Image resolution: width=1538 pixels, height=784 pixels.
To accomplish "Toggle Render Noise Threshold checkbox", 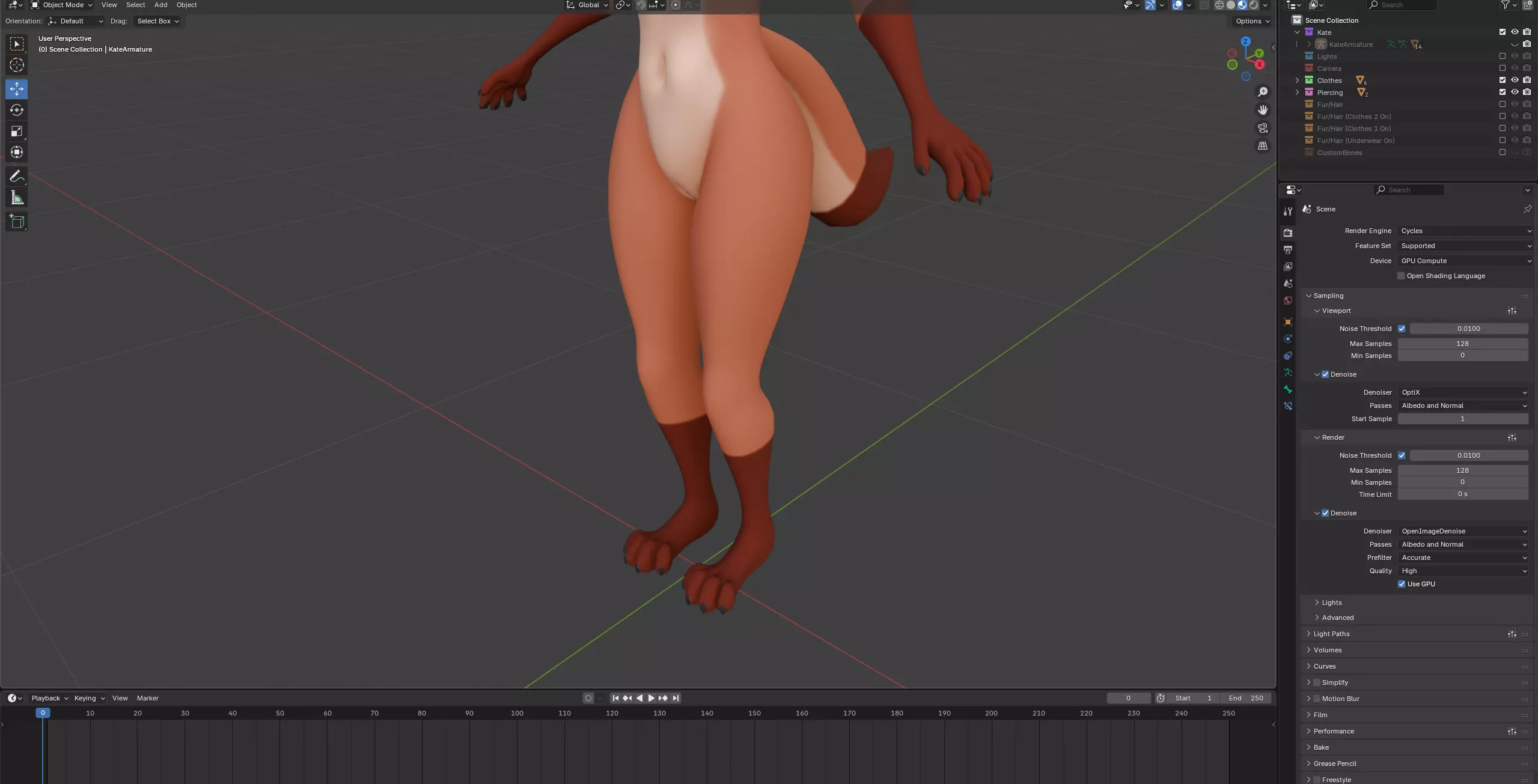I will coord(1402,455).
